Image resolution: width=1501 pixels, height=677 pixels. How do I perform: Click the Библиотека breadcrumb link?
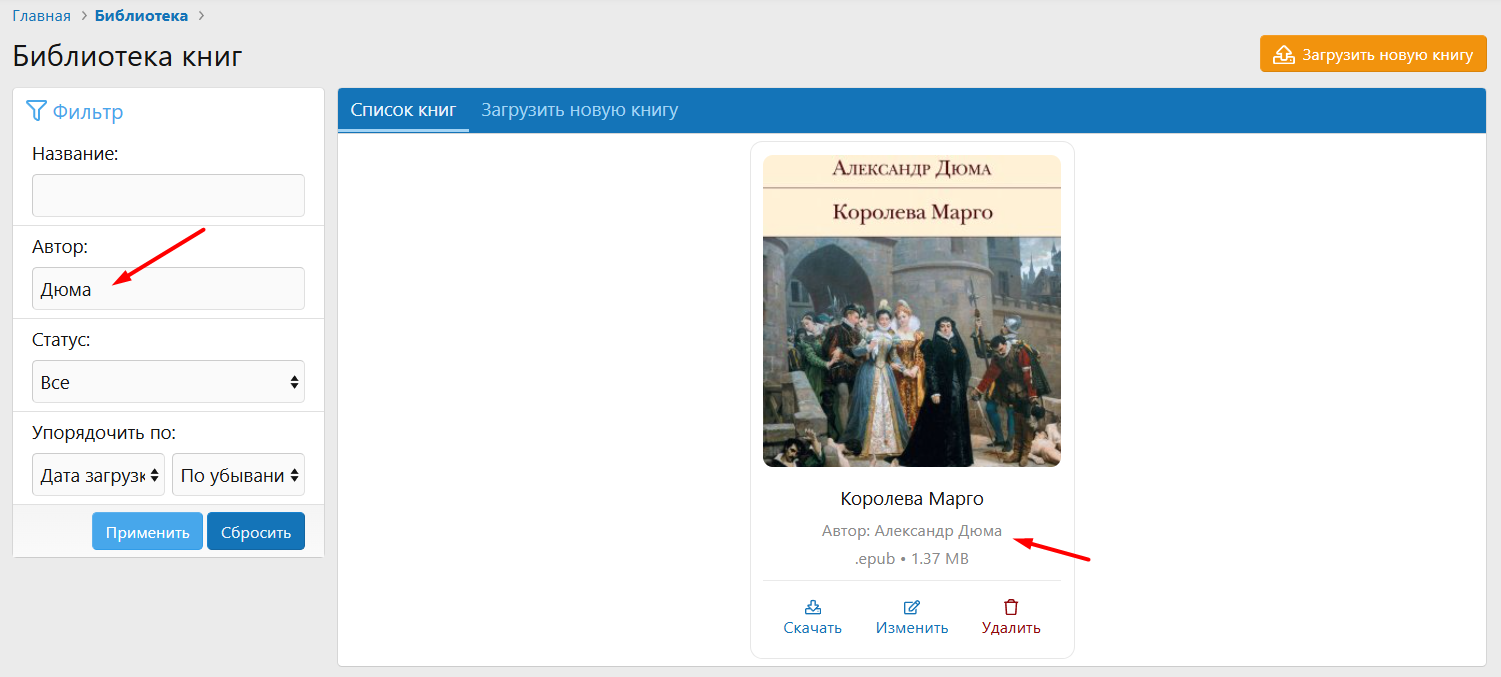click(x=141, y=16)
